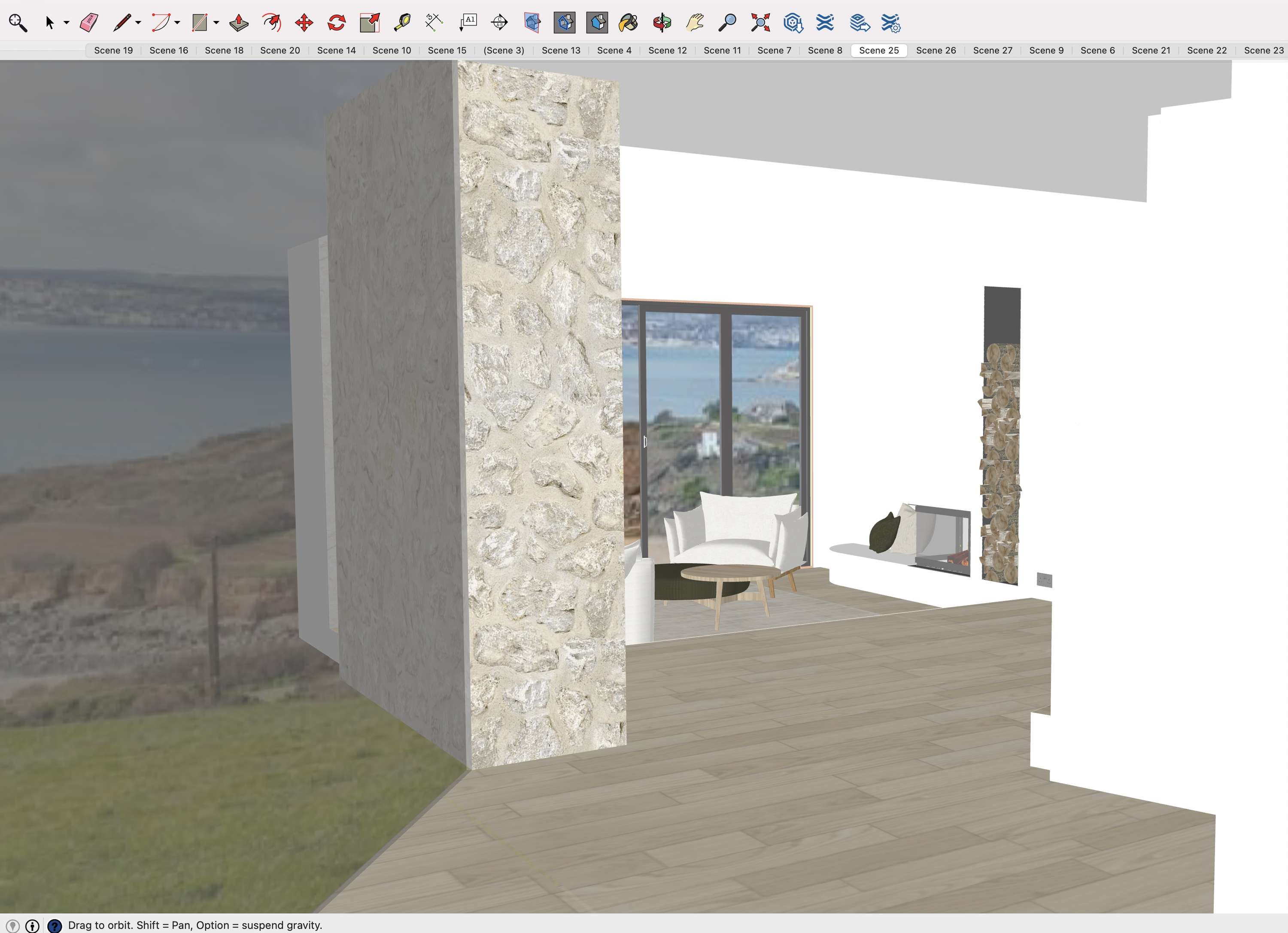
Task: Click the active Scene 25 tab
Action: [879, 51]
